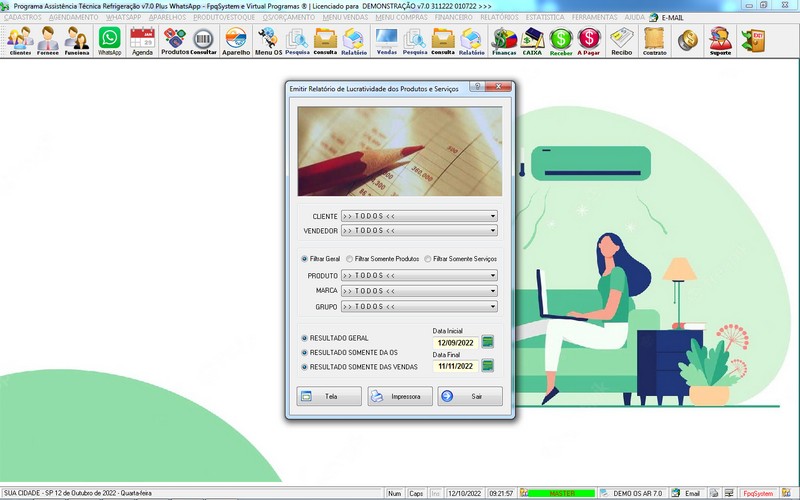Click the Data Final date field
The height and width of the screenshot is (500, 800).
tap(454, 367)
